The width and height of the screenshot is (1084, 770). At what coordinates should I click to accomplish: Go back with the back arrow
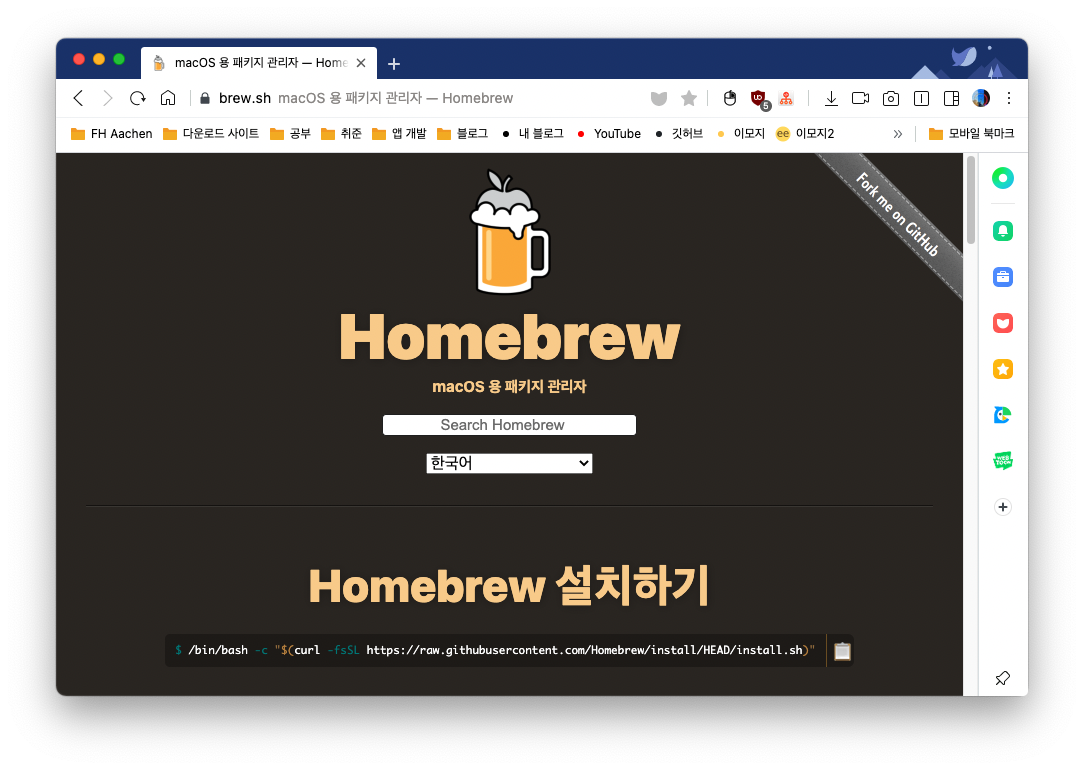[79, 98]
